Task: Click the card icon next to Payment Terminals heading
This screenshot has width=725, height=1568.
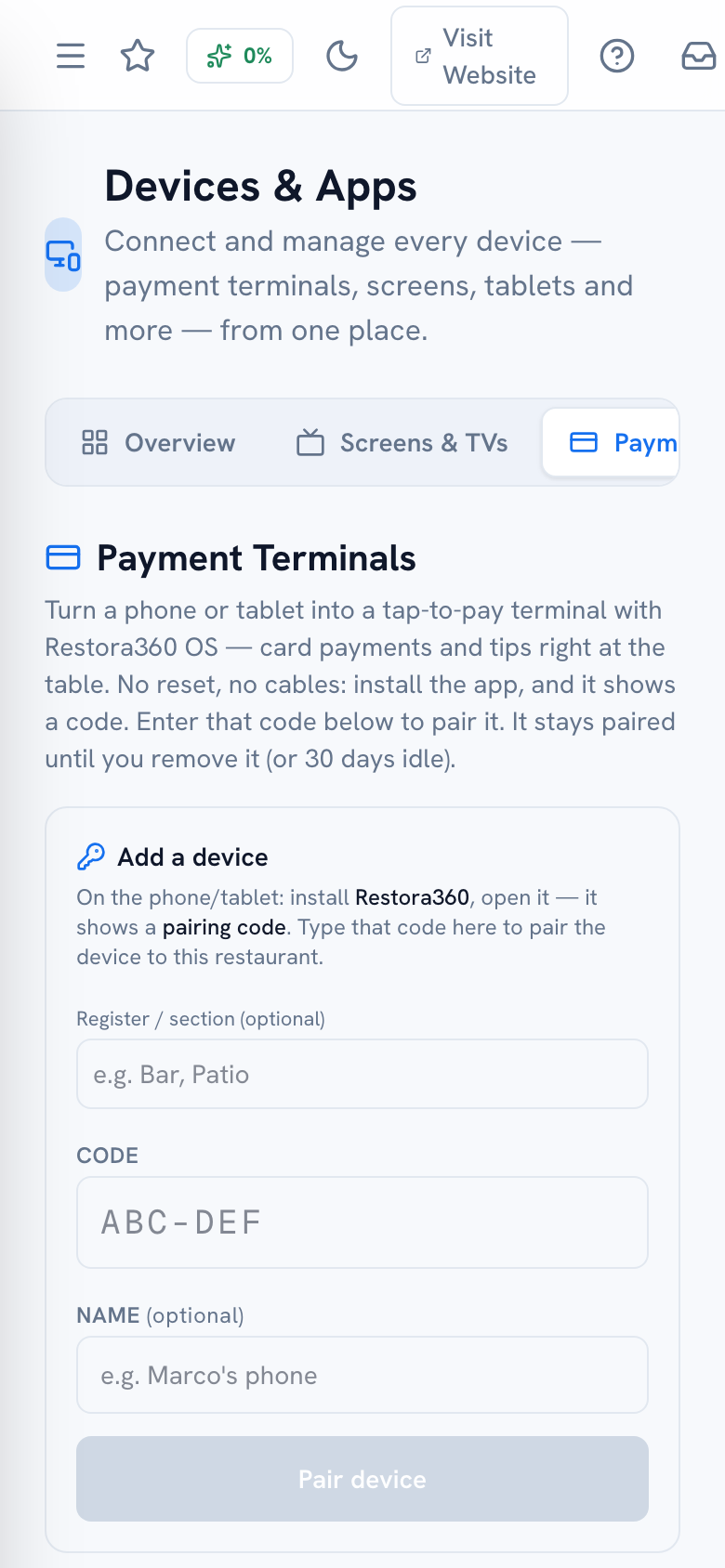Action: 63,557
